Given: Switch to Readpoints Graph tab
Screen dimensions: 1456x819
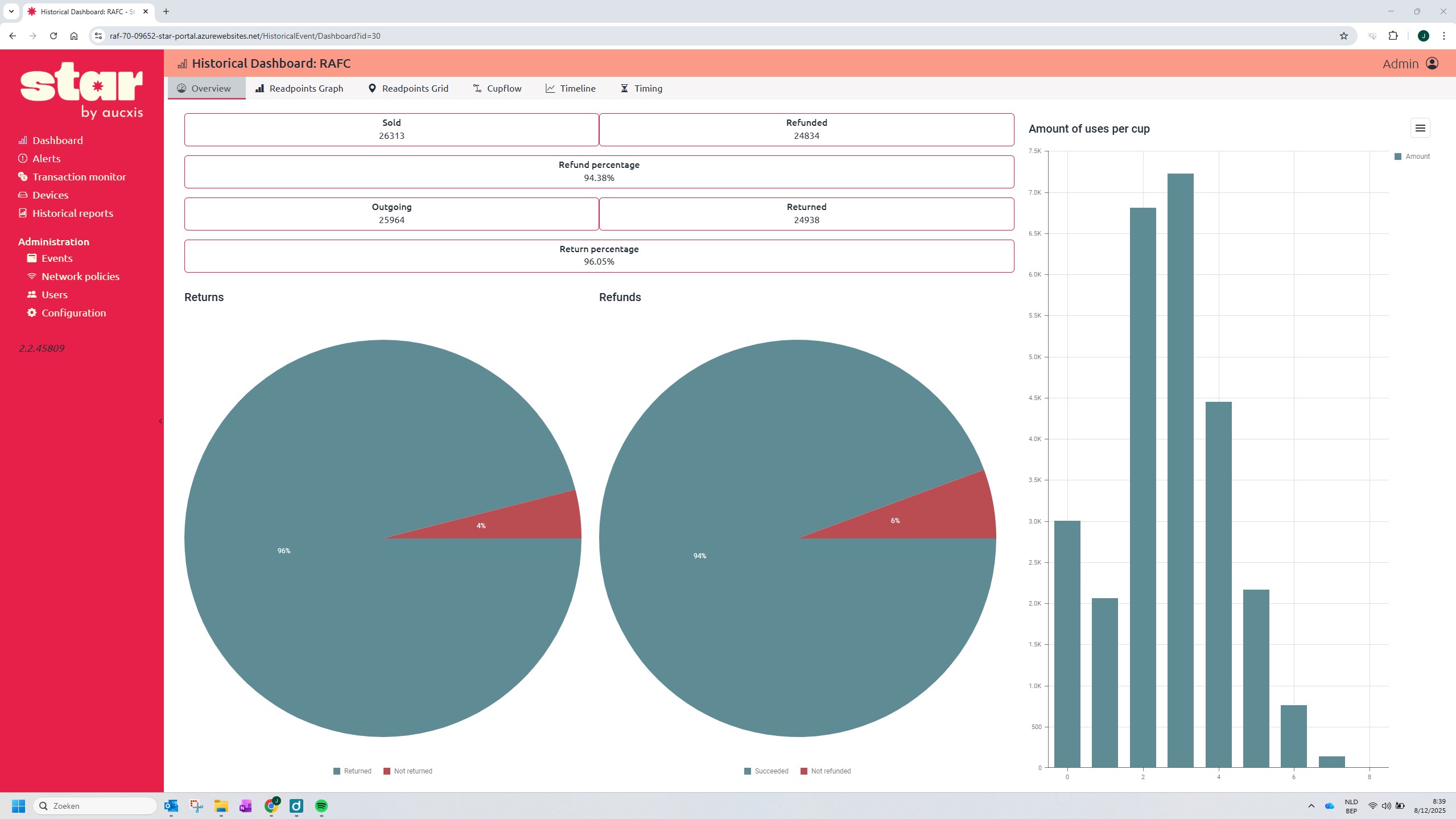Looking at the screenshot, I should click(x=299, y=88).
